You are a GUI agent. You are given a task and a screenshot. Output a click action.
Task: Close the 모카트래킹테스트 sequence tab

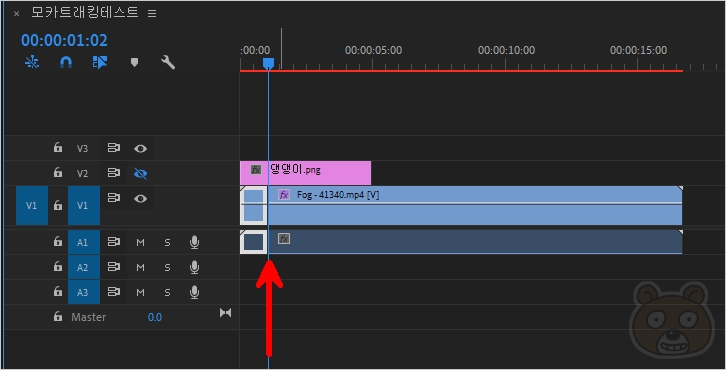[x=16, y=13]
